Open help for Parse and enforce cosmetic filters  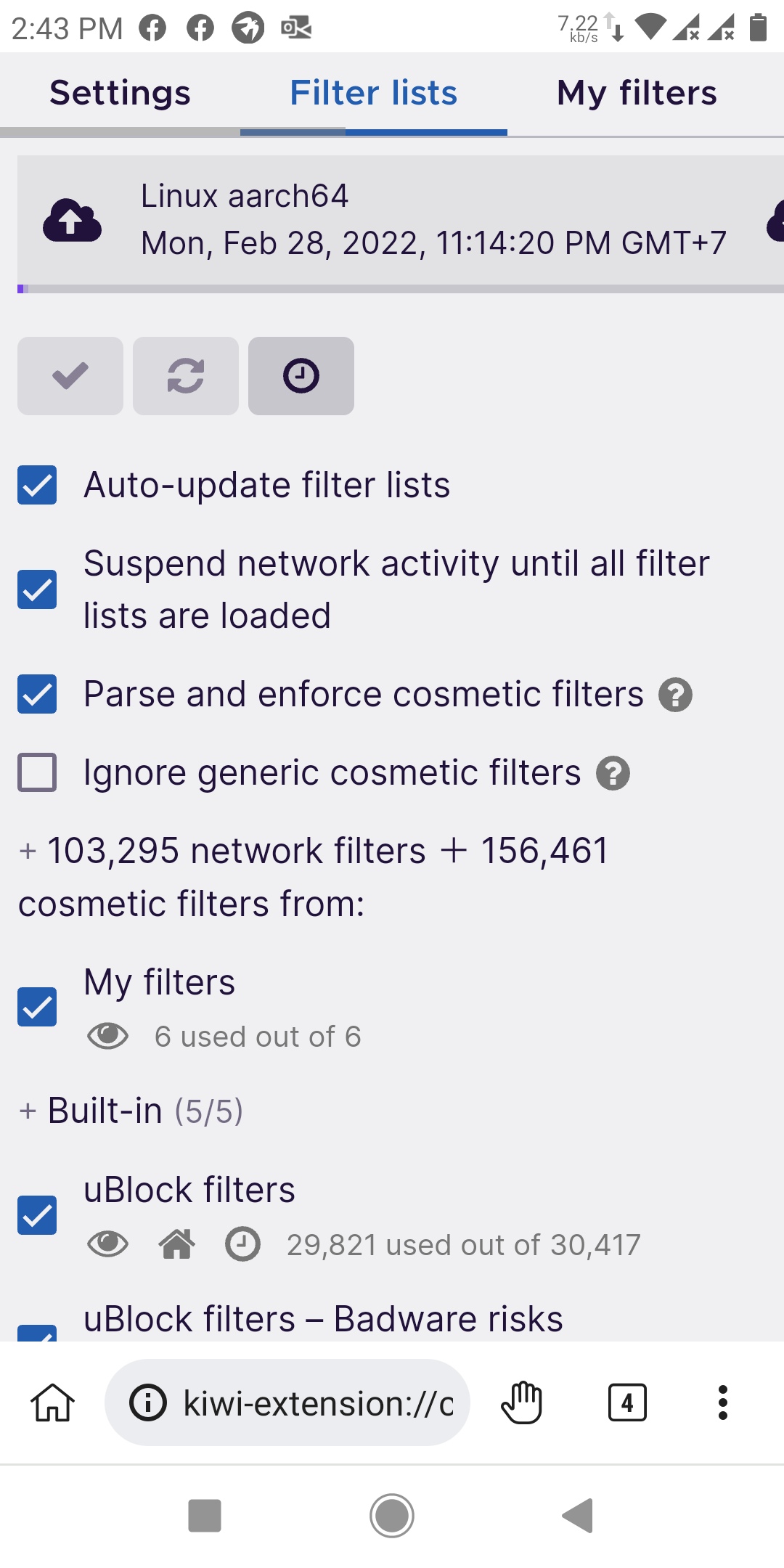click(675, 695)
